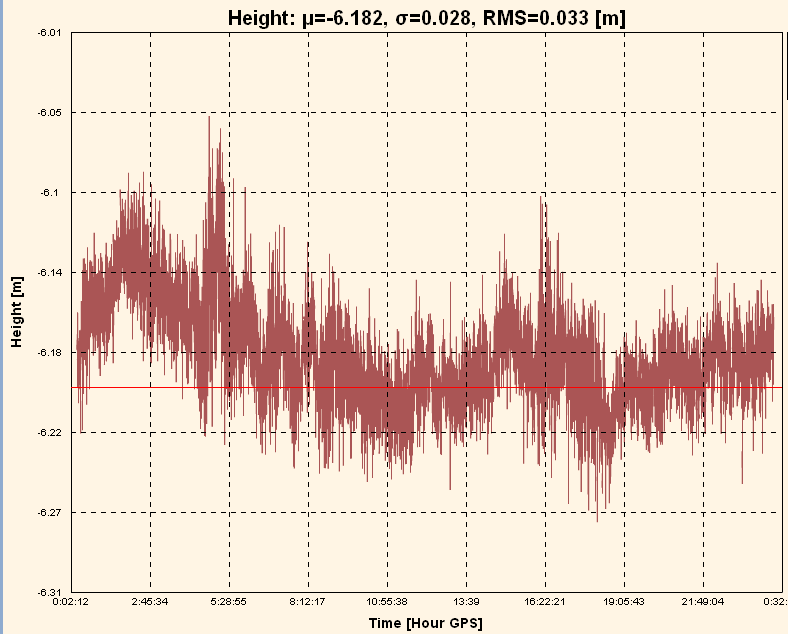Click the -6.05 tick on the height axis
The image size is (788, 634).
pos(49,113)
